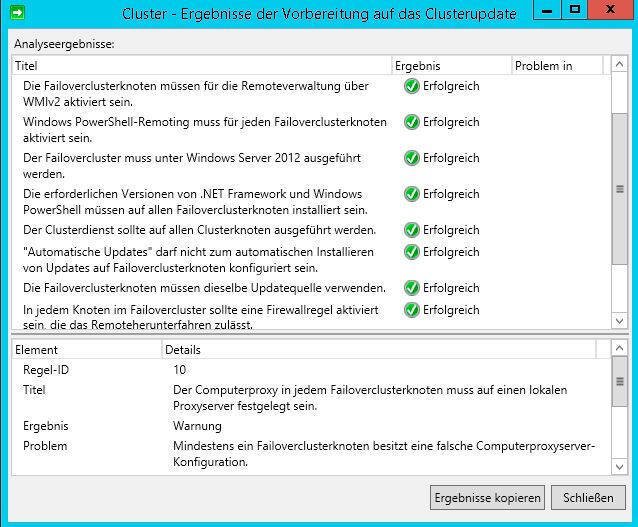The image size is (638, 527).
Task: Click the success checkmark for Clusterdienst rule
Action: pyautogui.click(x=411, y=230)
